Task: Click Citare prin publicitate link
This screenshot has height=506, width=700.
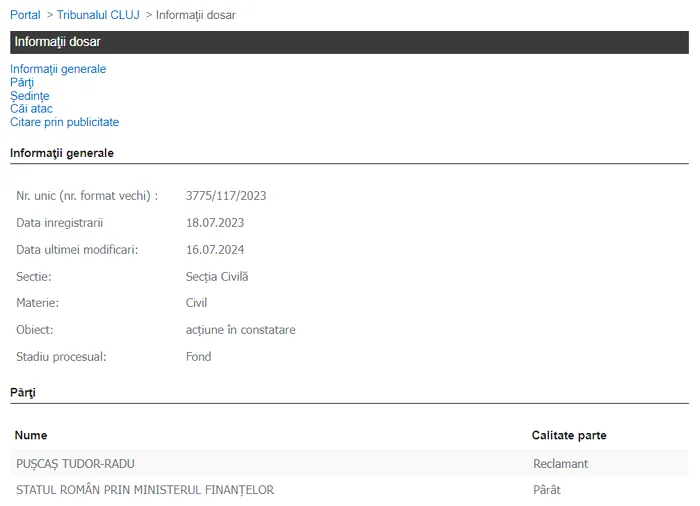Action: (x=64, y=122)
